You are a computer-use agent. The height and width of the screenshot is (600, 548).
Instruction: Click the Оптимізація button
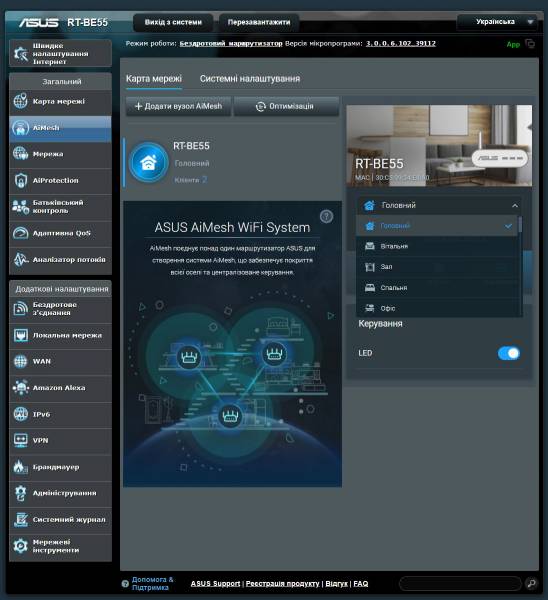coord(286,106)
